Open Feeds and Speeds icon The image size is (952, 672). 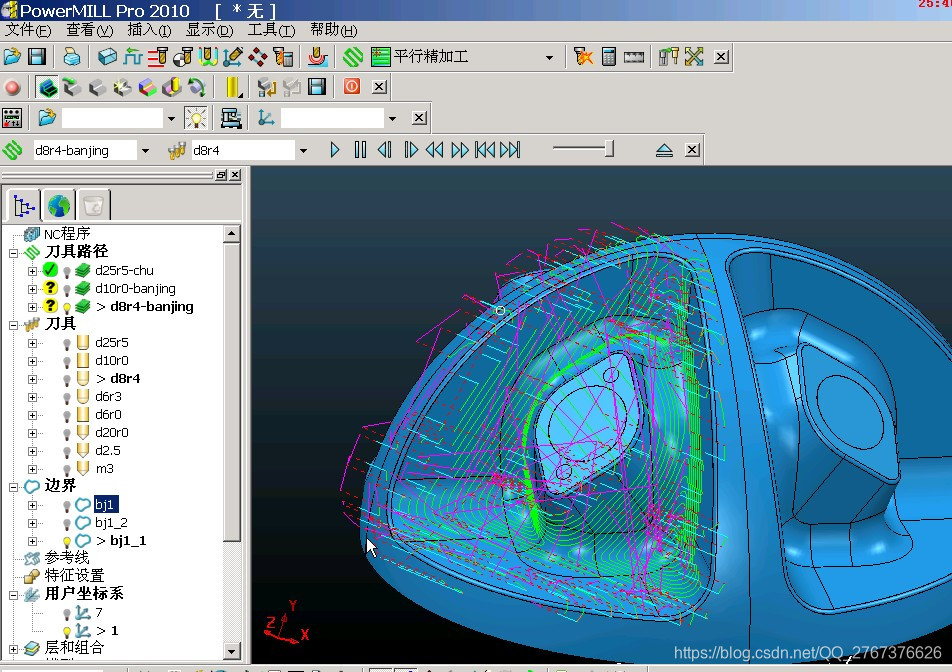click(132, 57)
